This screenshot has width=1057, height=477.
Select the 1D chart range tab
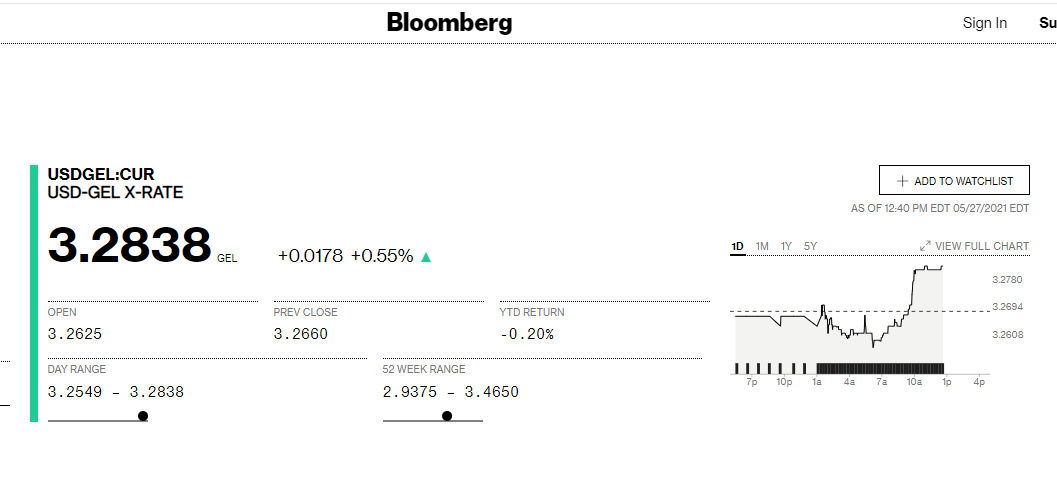738,246
